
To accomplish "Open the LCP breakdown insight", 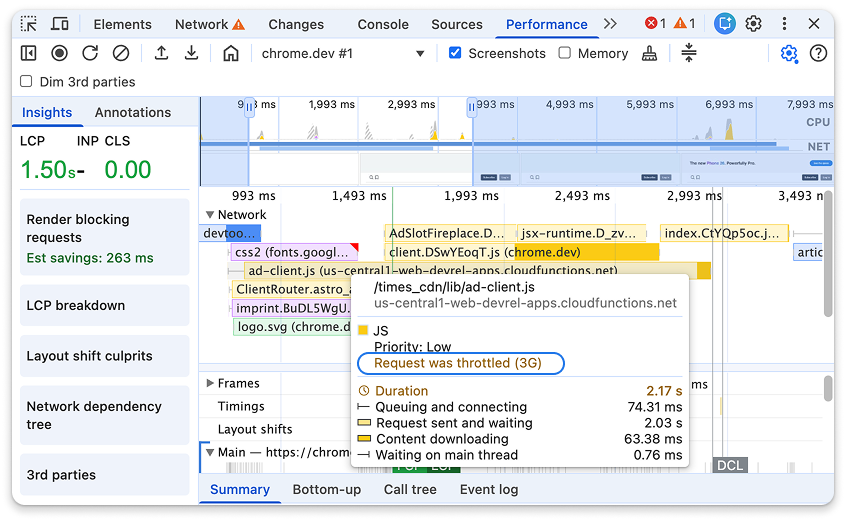I will pos(104,305).
